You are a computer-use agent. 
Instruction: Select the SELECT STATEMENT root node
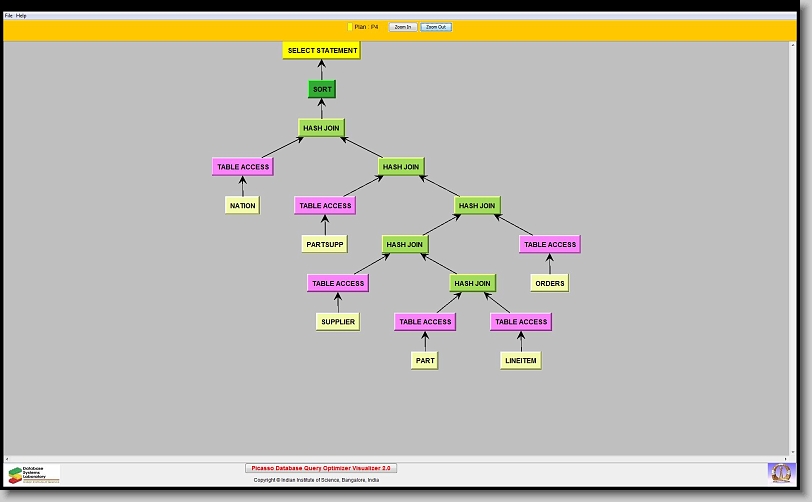point(322,50)
